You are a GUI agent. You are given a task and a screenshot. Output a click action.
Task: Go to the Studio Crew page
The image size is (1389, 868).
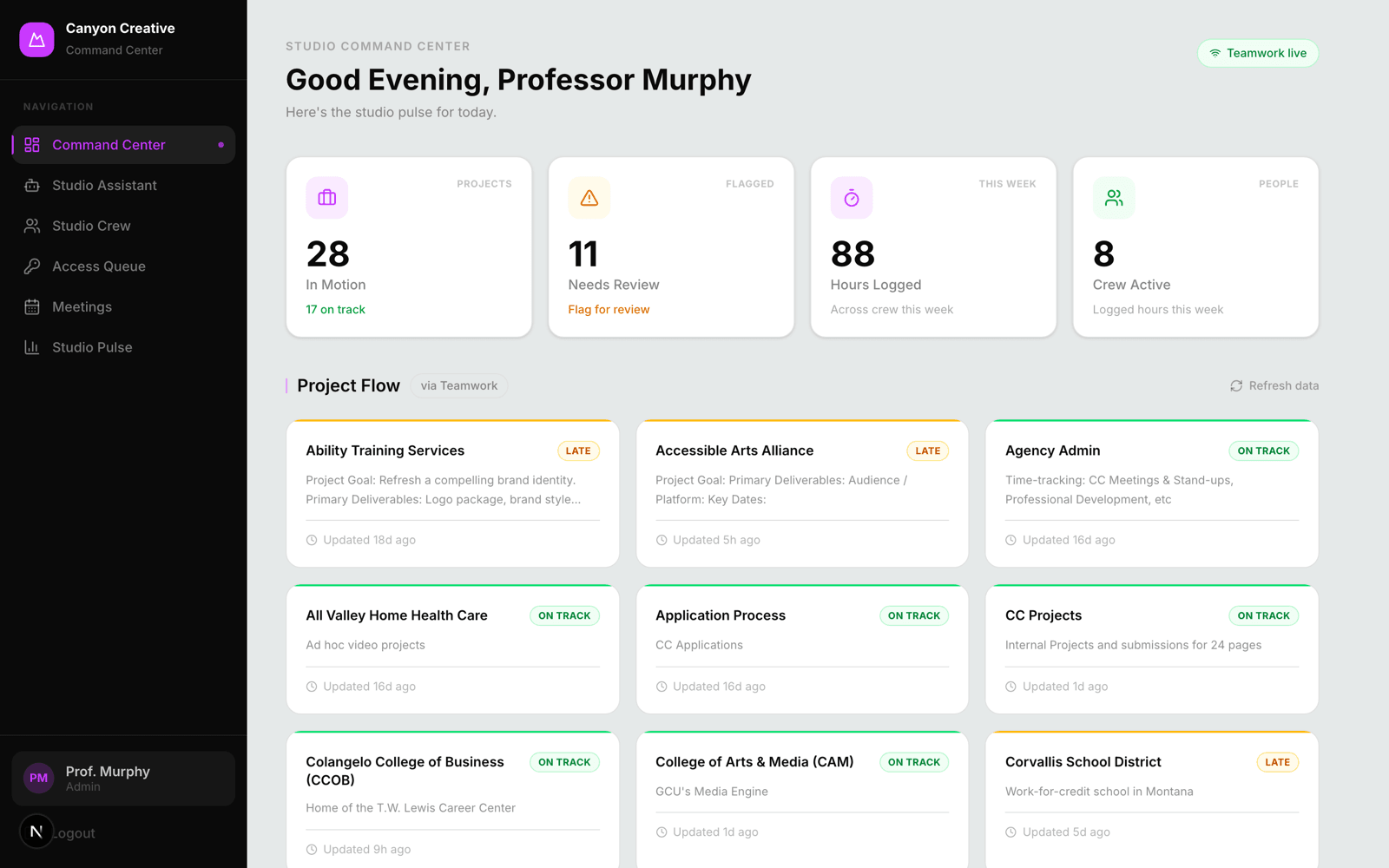(123, 226)
